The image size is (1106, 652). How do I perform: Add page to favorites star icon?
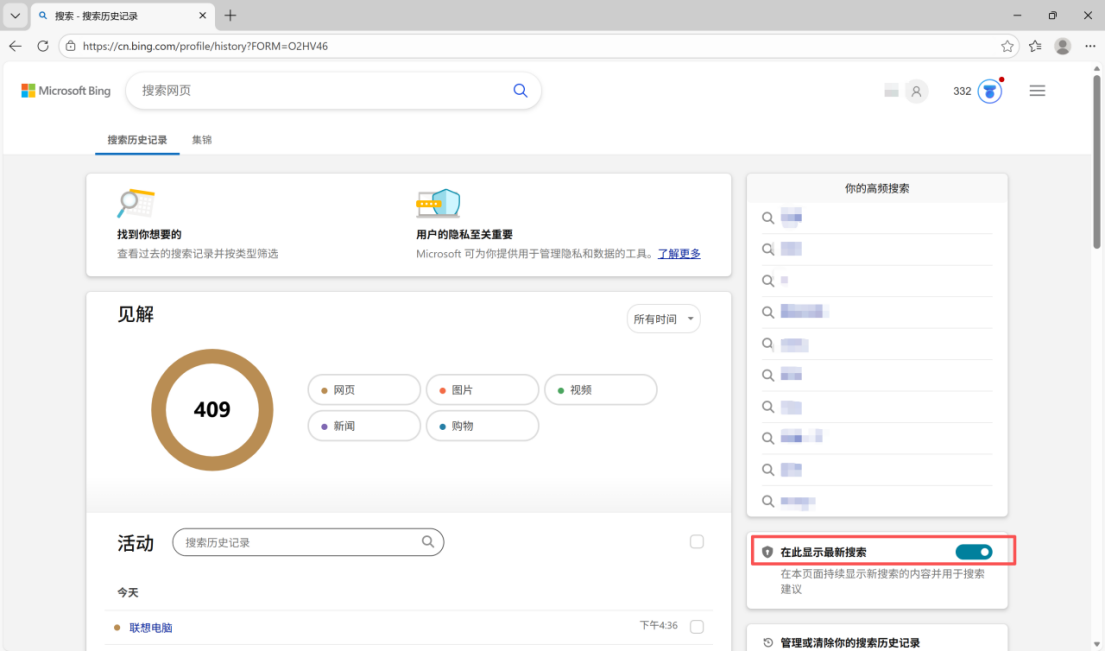click(x=1007, y=46)
